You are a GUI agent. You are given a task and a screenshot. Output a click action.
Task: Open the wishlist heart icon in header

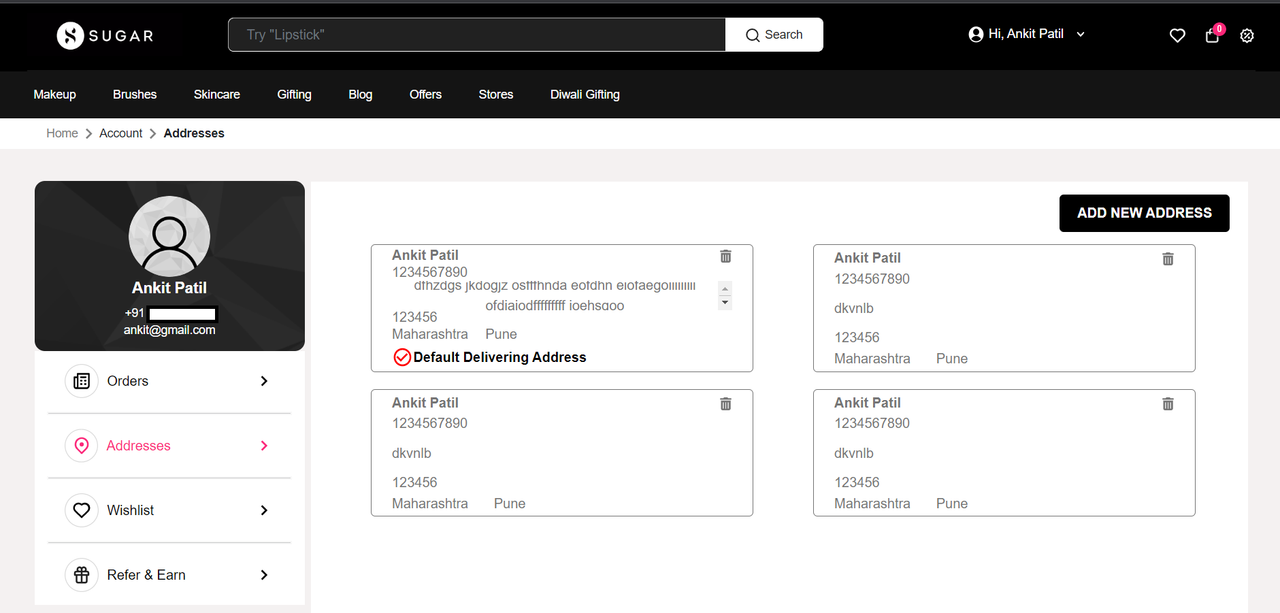coord(1177,35)
